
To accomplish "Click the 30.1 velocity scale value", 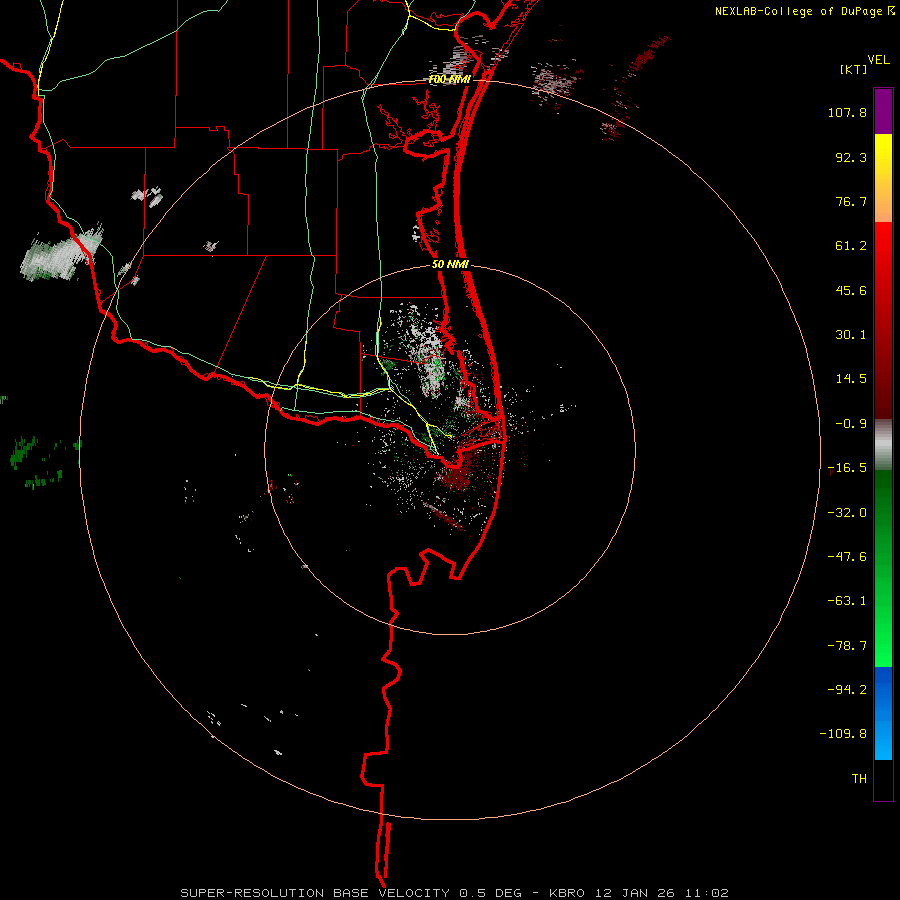I will point(851,335).
